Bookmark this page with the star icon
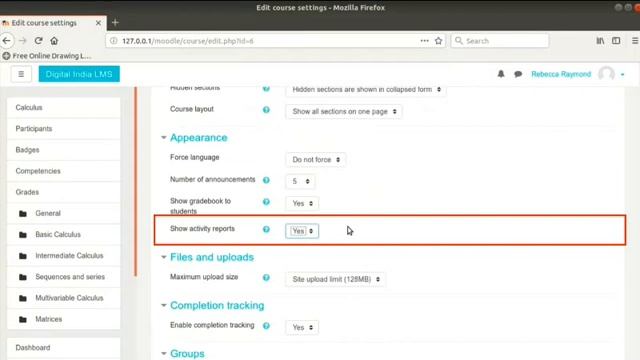The image size is (640, 360). click(438, 41)
